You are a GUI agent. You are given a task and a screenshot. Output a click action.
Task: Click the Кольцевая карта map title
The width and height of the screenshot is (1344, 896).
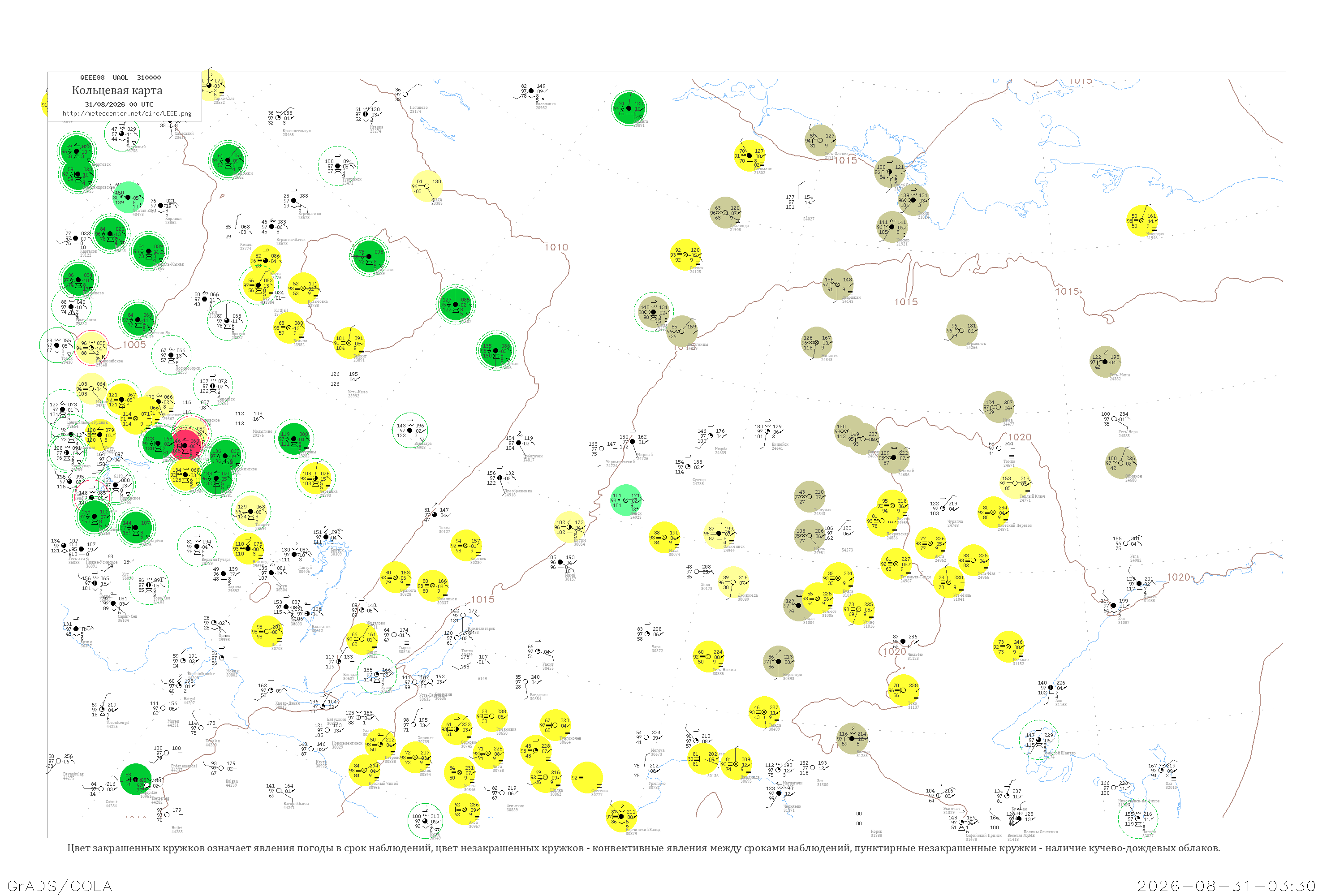(117, 90)
